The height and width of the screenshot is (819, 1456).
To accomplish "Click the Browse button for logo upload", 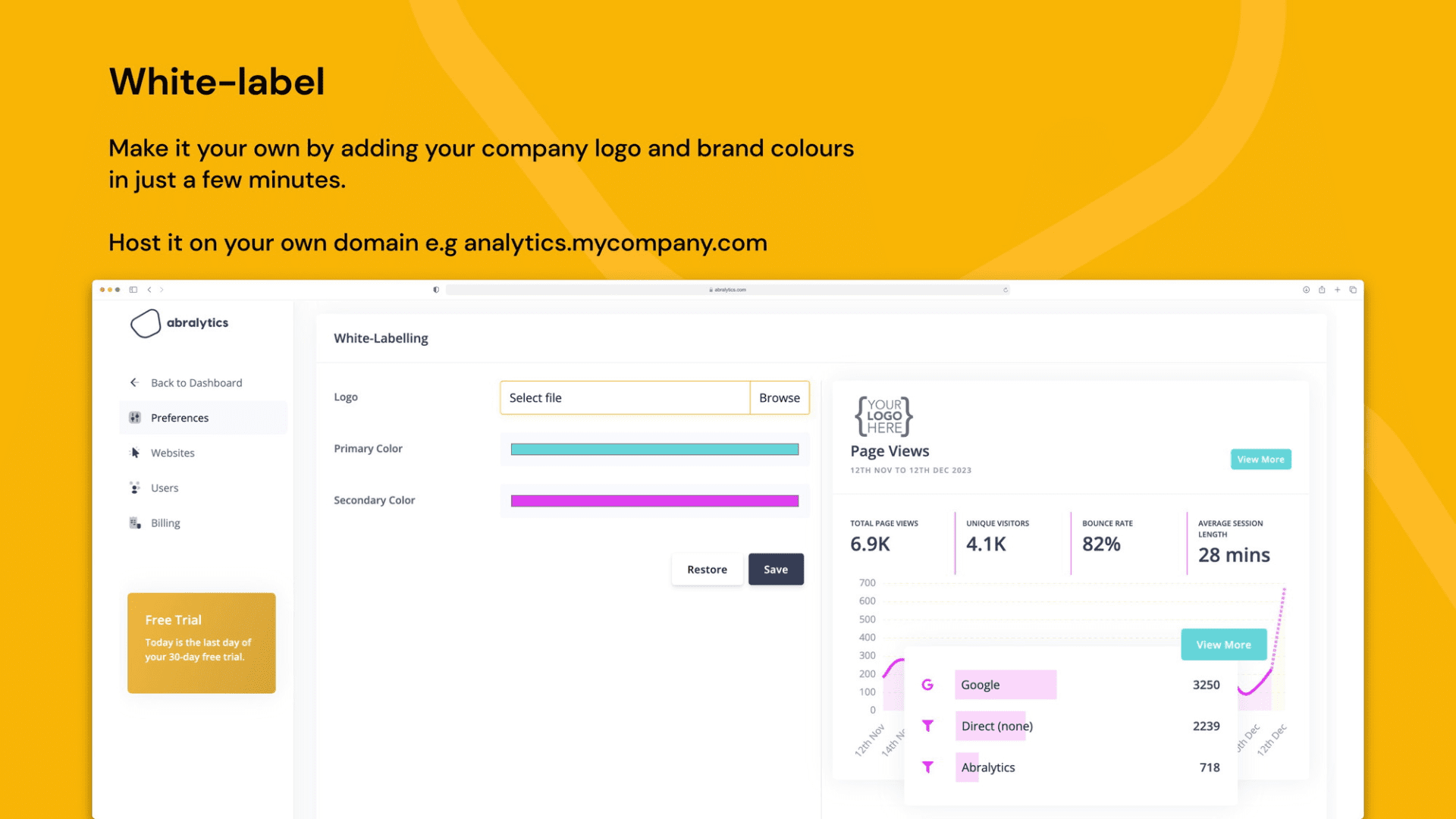I will click(779, 397).
